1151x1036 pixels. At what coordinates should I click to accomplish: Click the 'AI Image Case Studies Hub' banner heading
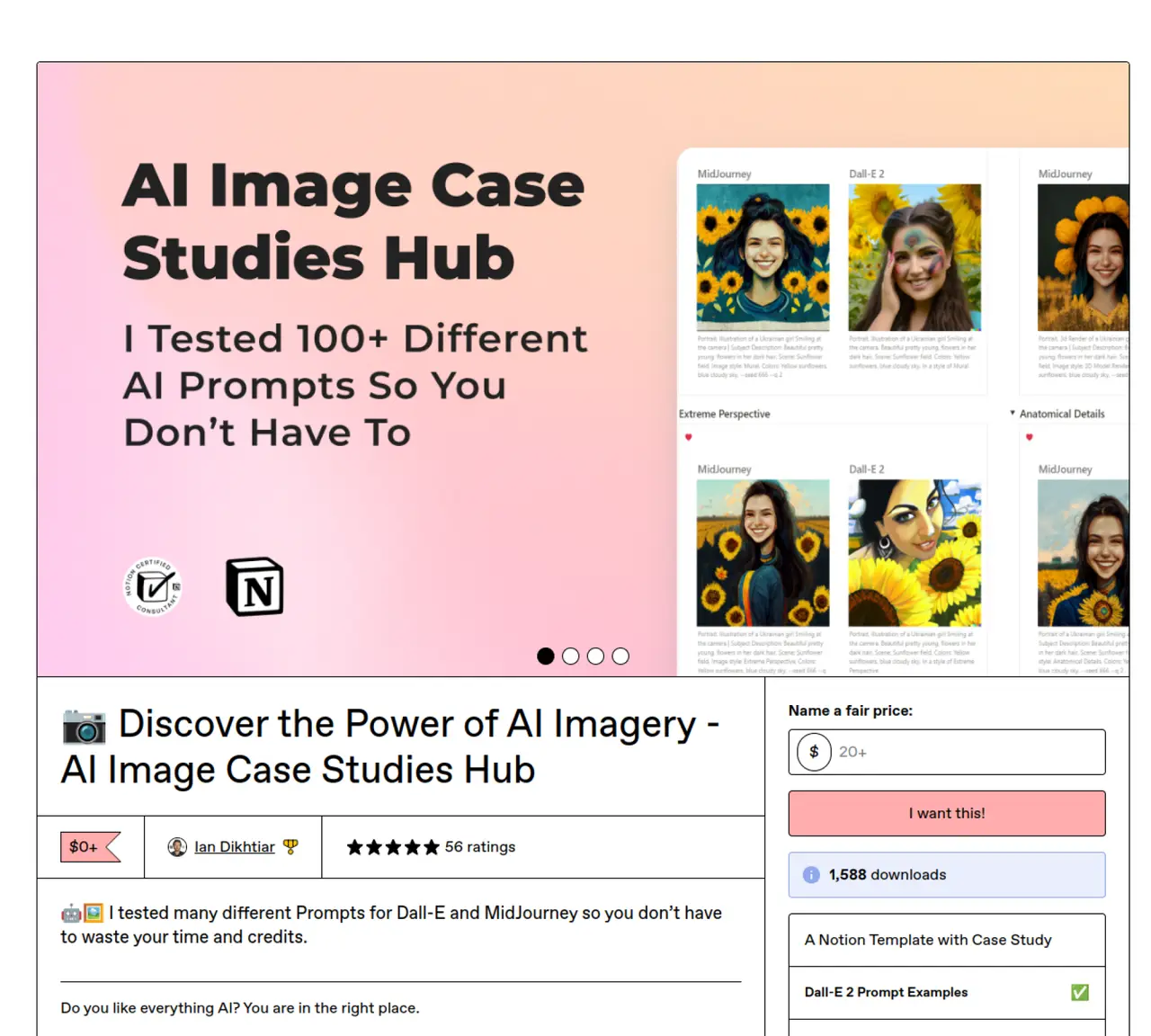(x=353, y=221)
